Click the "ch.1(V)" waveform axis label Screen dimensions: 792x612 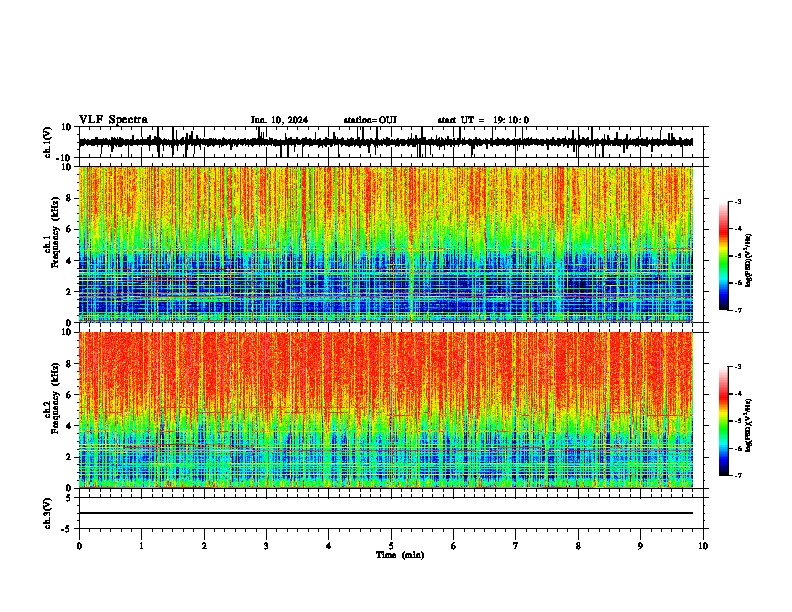coord(47,142)
